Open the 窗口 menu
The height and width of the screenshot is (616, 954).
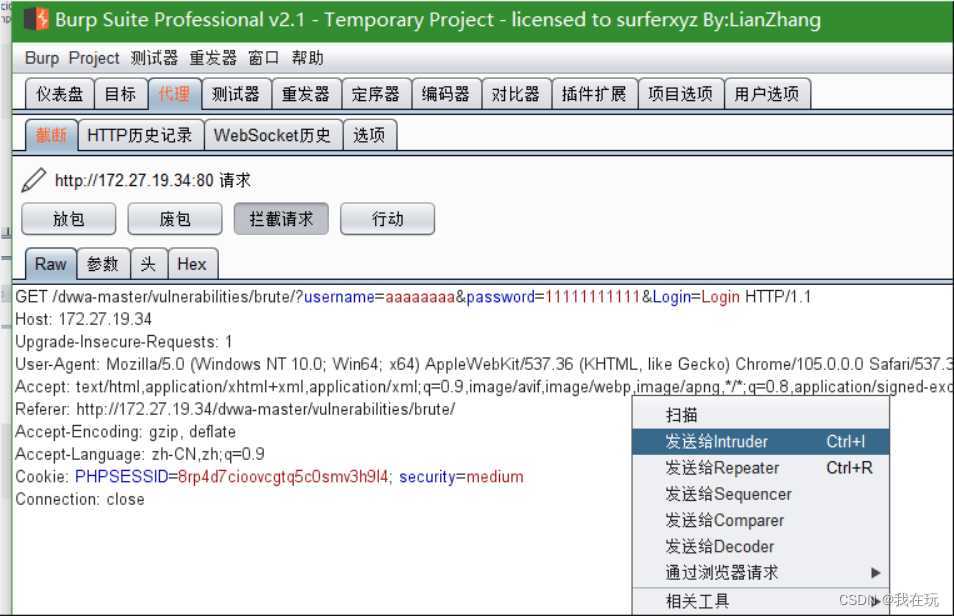[x=263, y=58]
